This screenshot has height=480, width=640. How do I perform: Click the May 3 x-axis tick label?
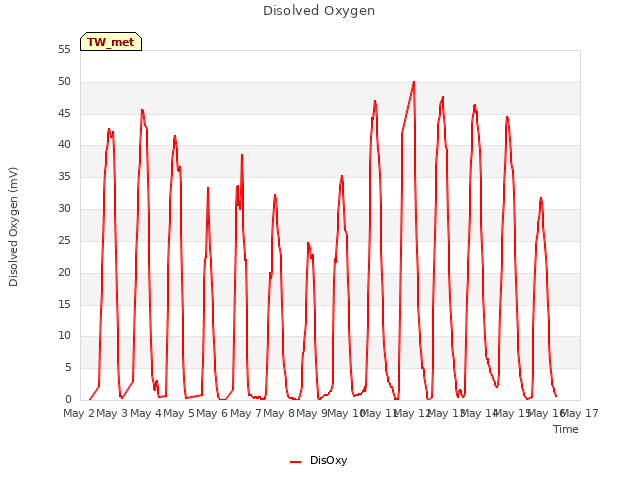(x=112, y=413)
